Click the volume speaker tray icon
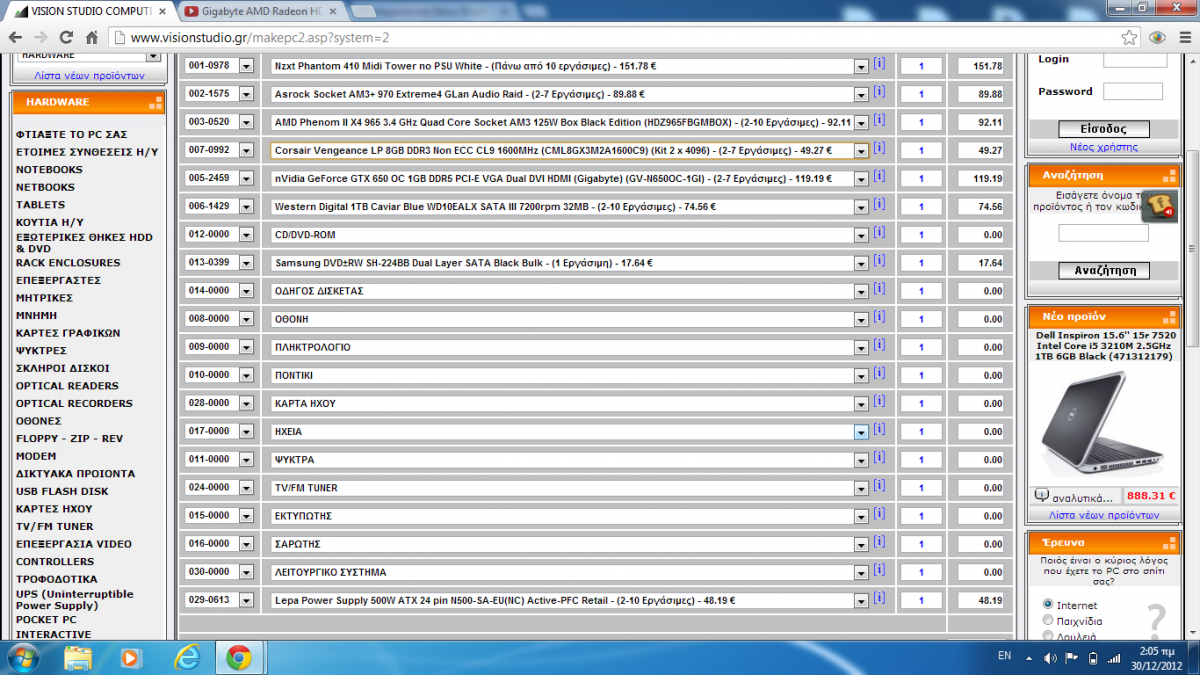 click(x=1050, y=658)
